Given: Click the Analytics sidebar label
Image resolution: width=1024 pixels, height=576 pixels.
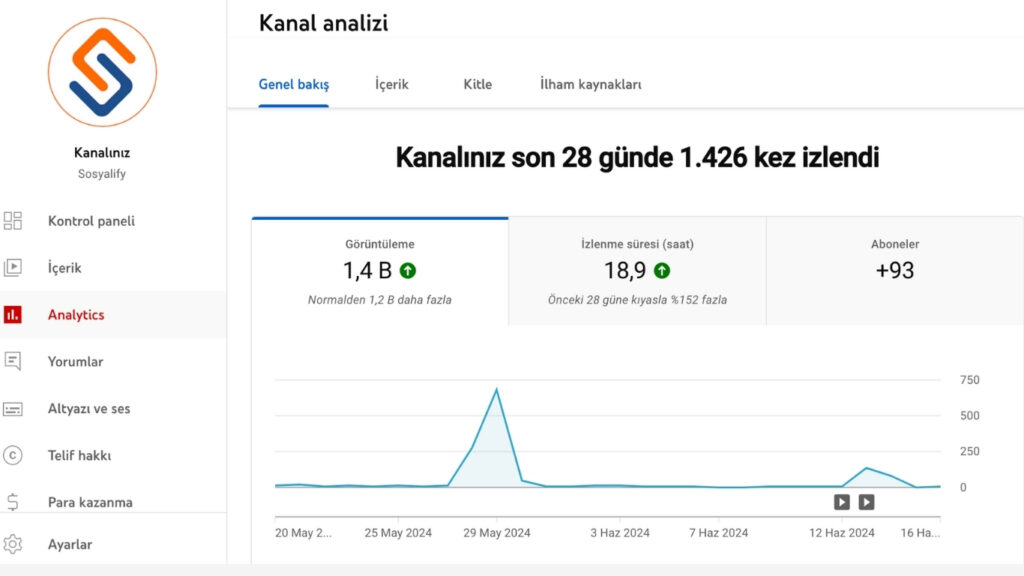Looking at the screenshot, I should tap(76, 314).
